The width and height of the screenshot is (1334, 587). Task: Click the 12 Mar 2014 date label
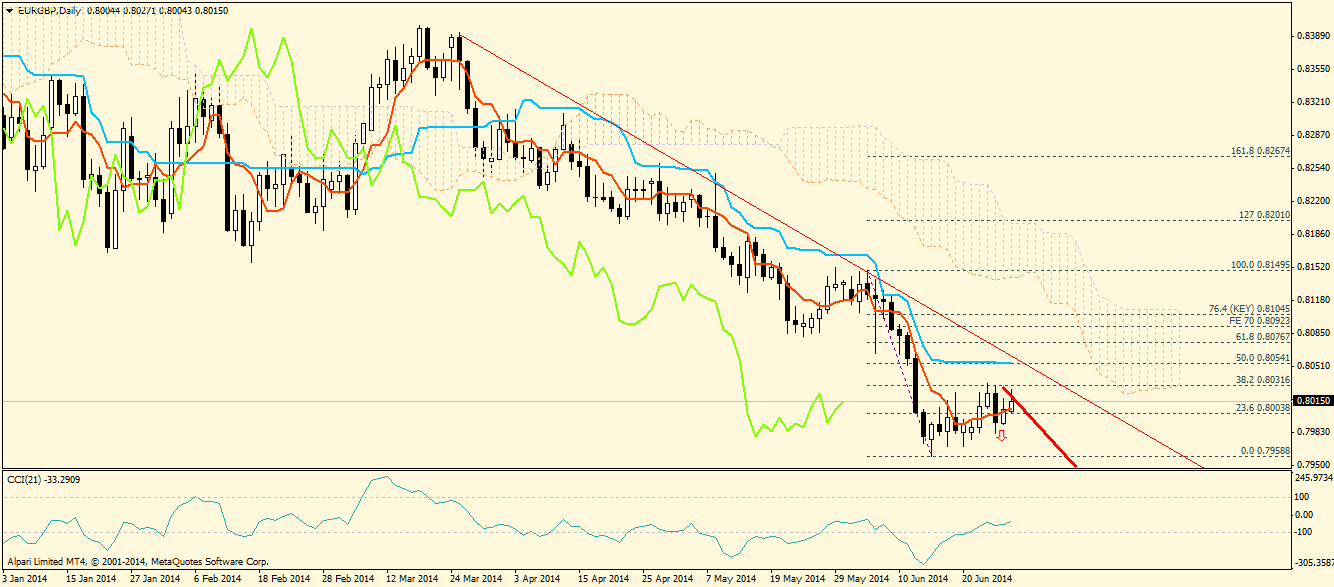click(411, 579)
